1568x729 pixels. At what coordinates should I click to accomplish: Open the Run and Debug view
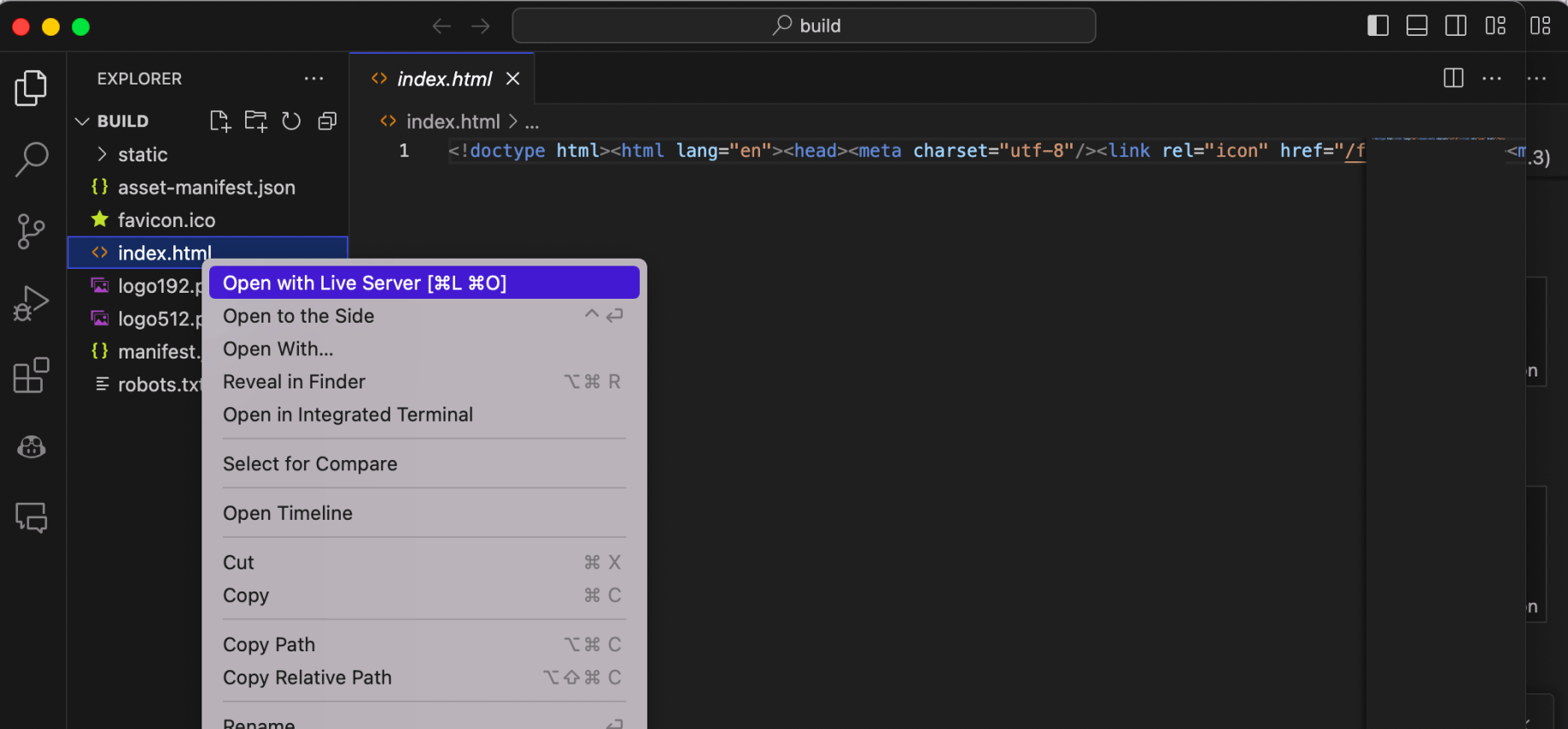(x=32, y=303)
